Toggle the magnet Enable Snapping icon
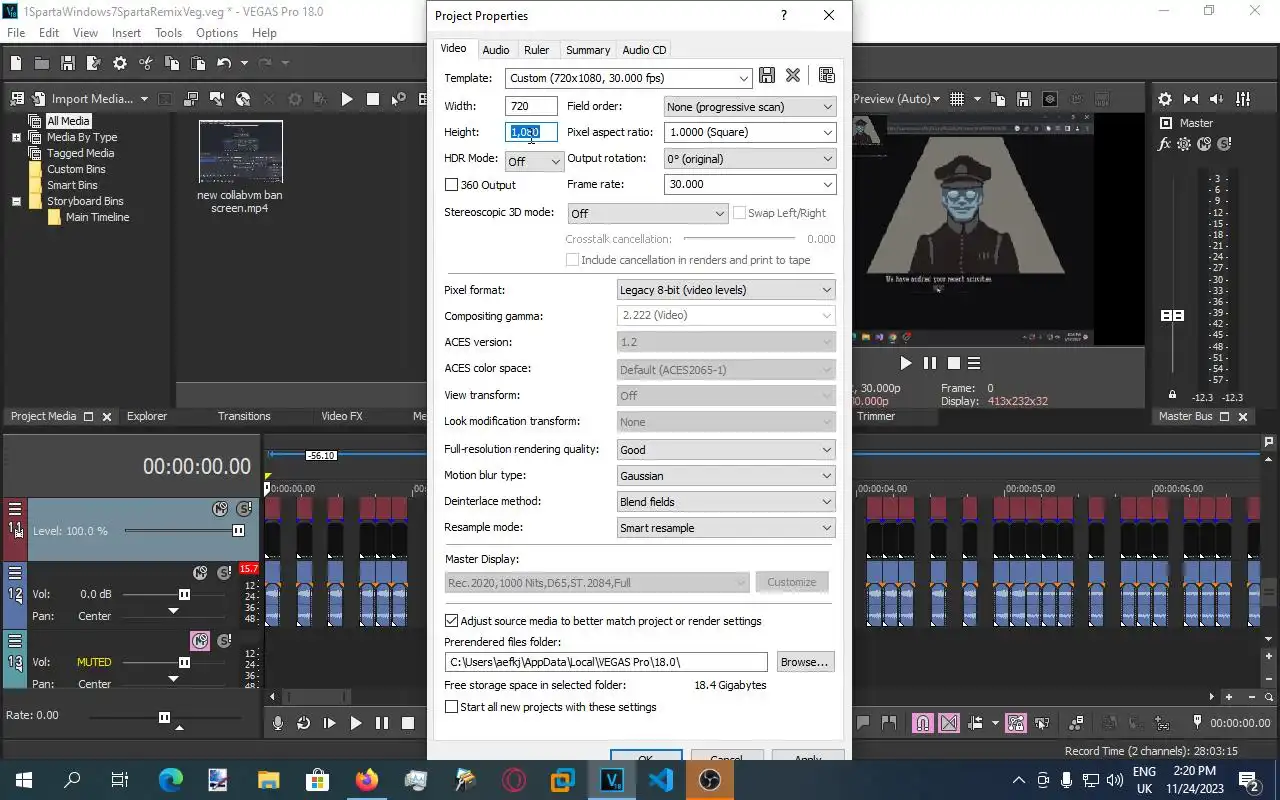Viewport: 1280px width, 800px height. pyautogui.click(x=923, y=723)
